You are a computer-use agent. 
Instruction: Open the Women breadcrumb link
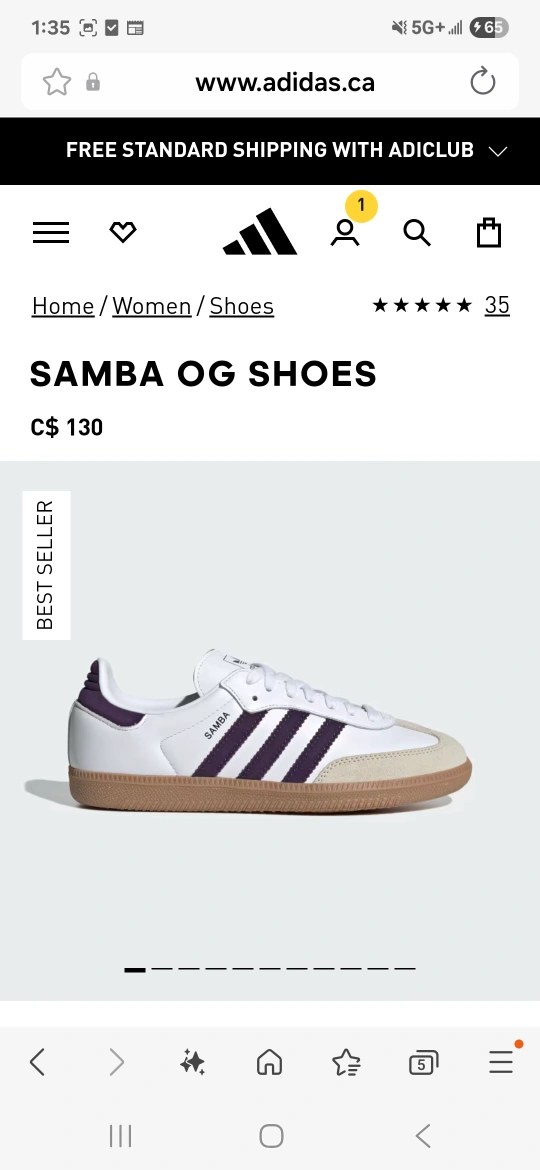152,306
